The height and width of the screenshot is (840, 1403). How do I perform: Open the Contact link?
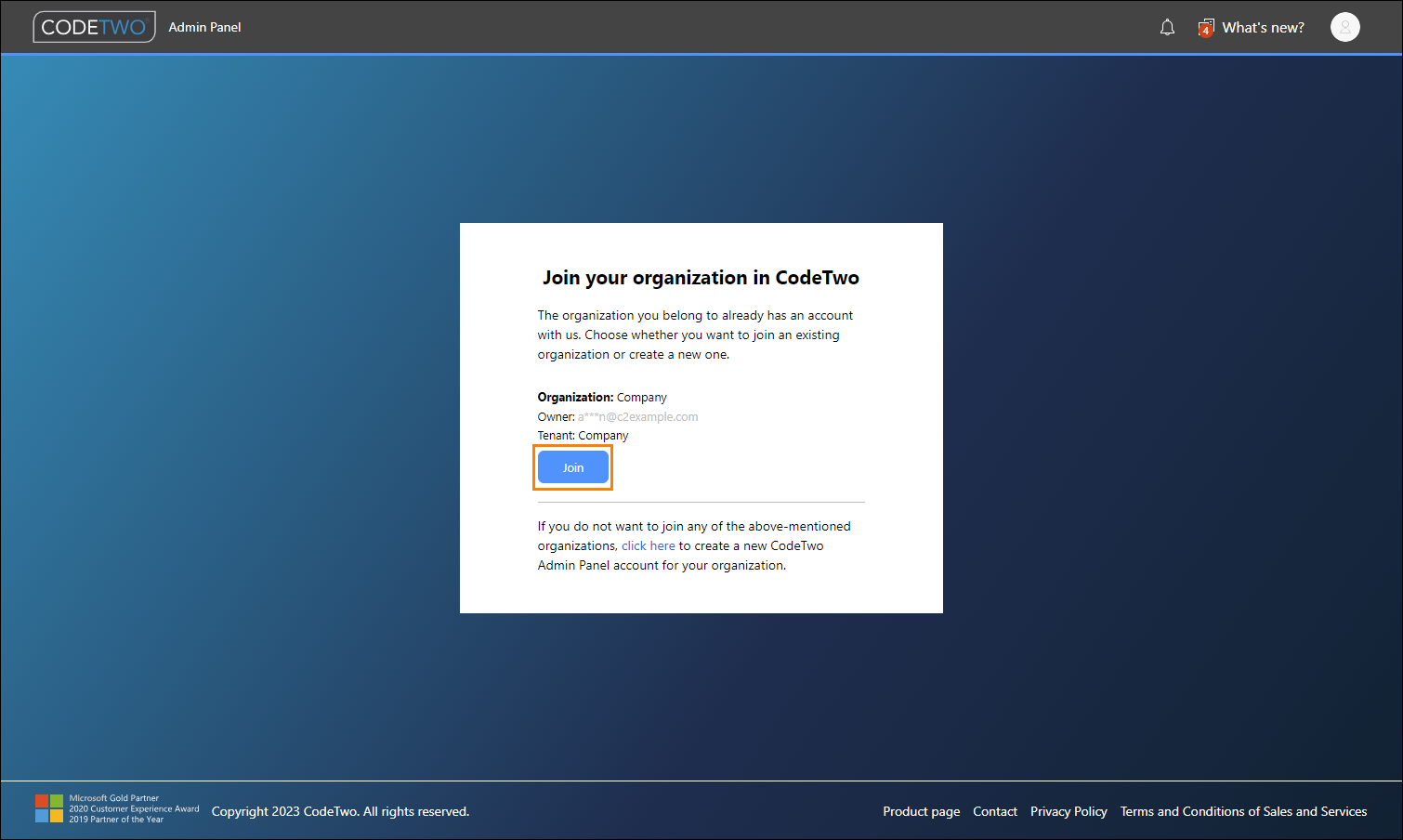995,811
